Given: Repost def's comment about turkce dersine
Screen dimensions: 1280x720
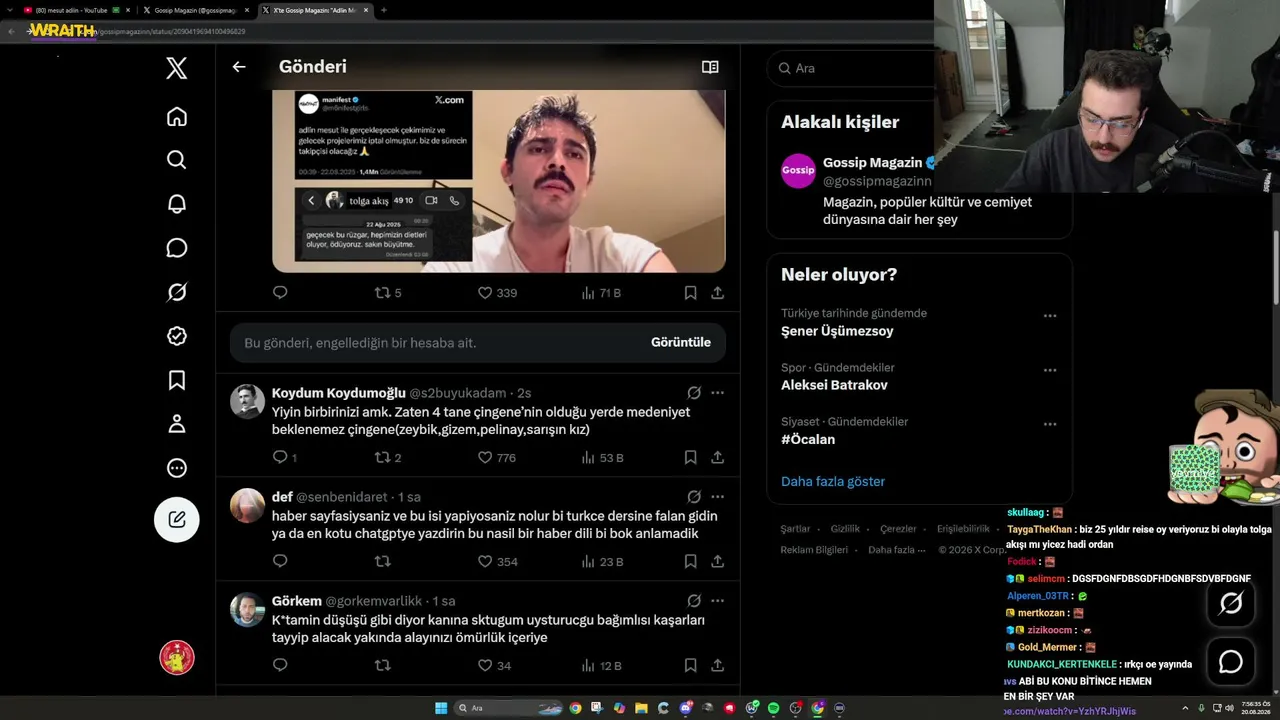Looking at the screenshot, I should coord(382,562).
